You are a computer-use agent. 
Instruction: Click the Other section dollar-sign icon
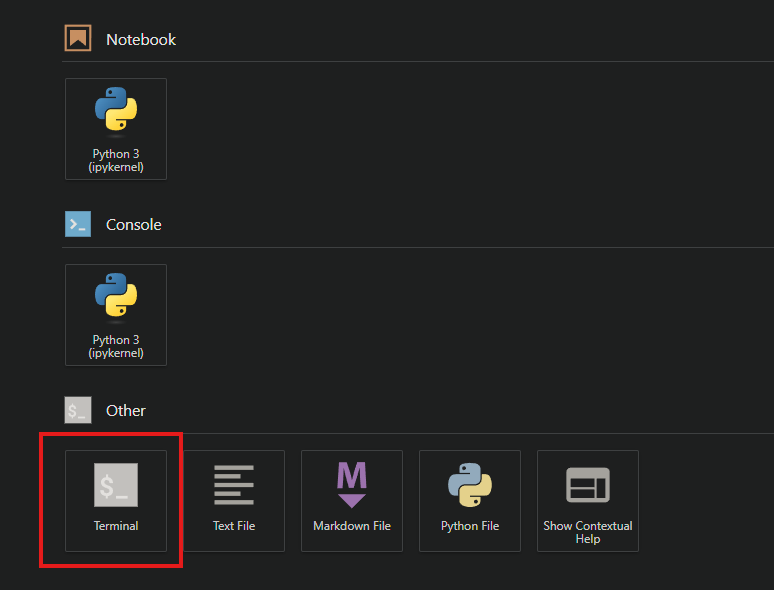click(78, 410)
